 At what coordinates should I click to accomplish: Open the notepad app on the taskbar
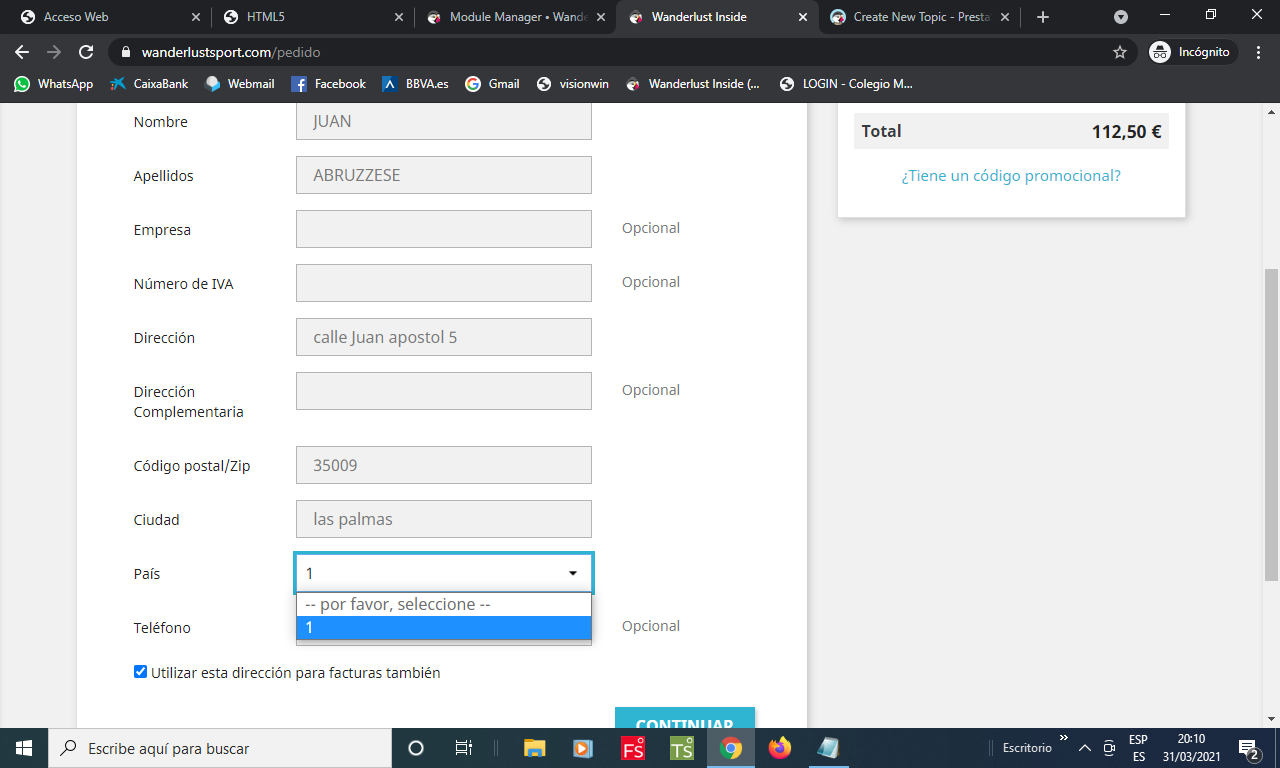click(x=828, y=748)
